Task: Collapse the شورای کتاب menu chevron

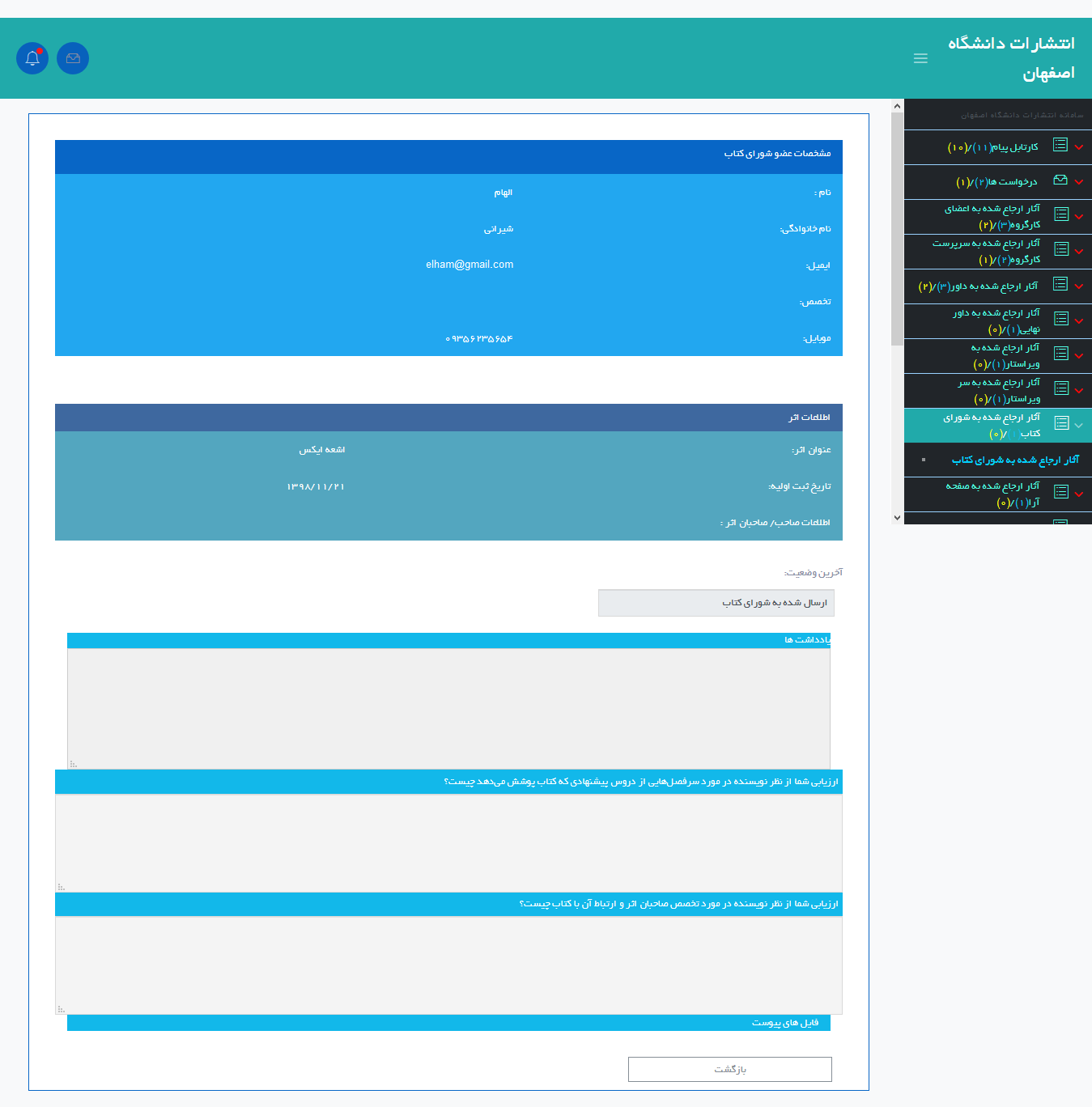Action: pos(1079,425)
